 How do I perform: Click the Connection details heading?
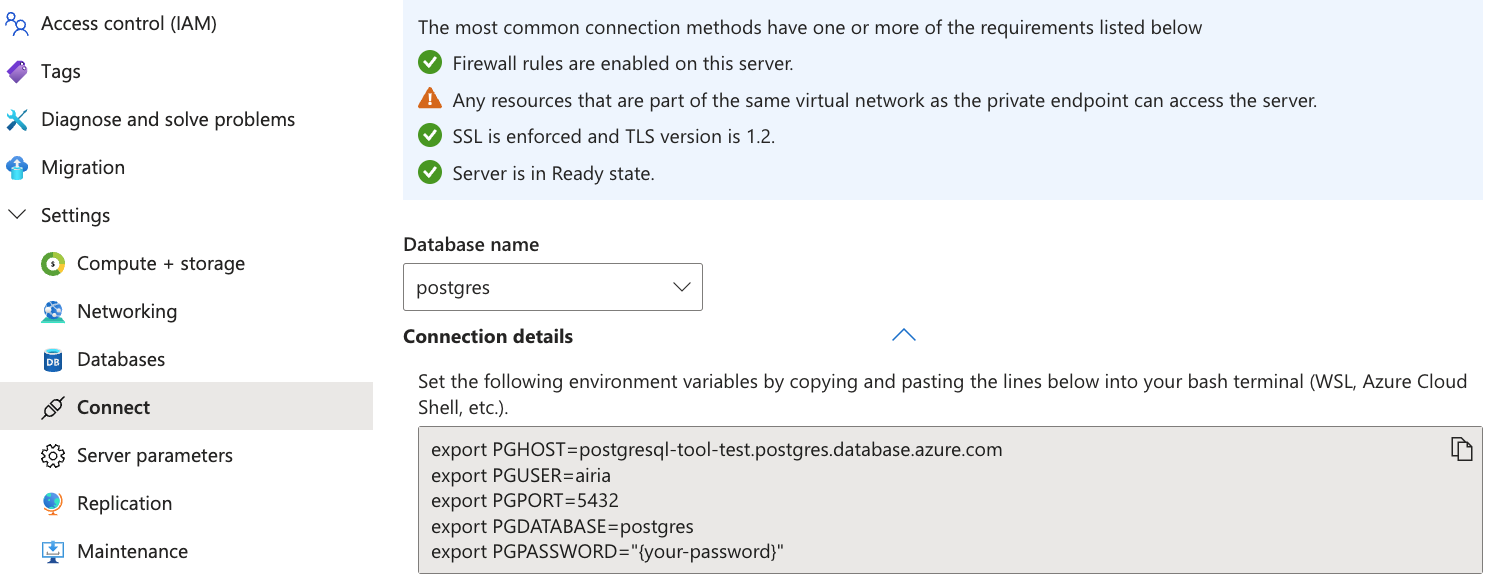coord(488,336)
